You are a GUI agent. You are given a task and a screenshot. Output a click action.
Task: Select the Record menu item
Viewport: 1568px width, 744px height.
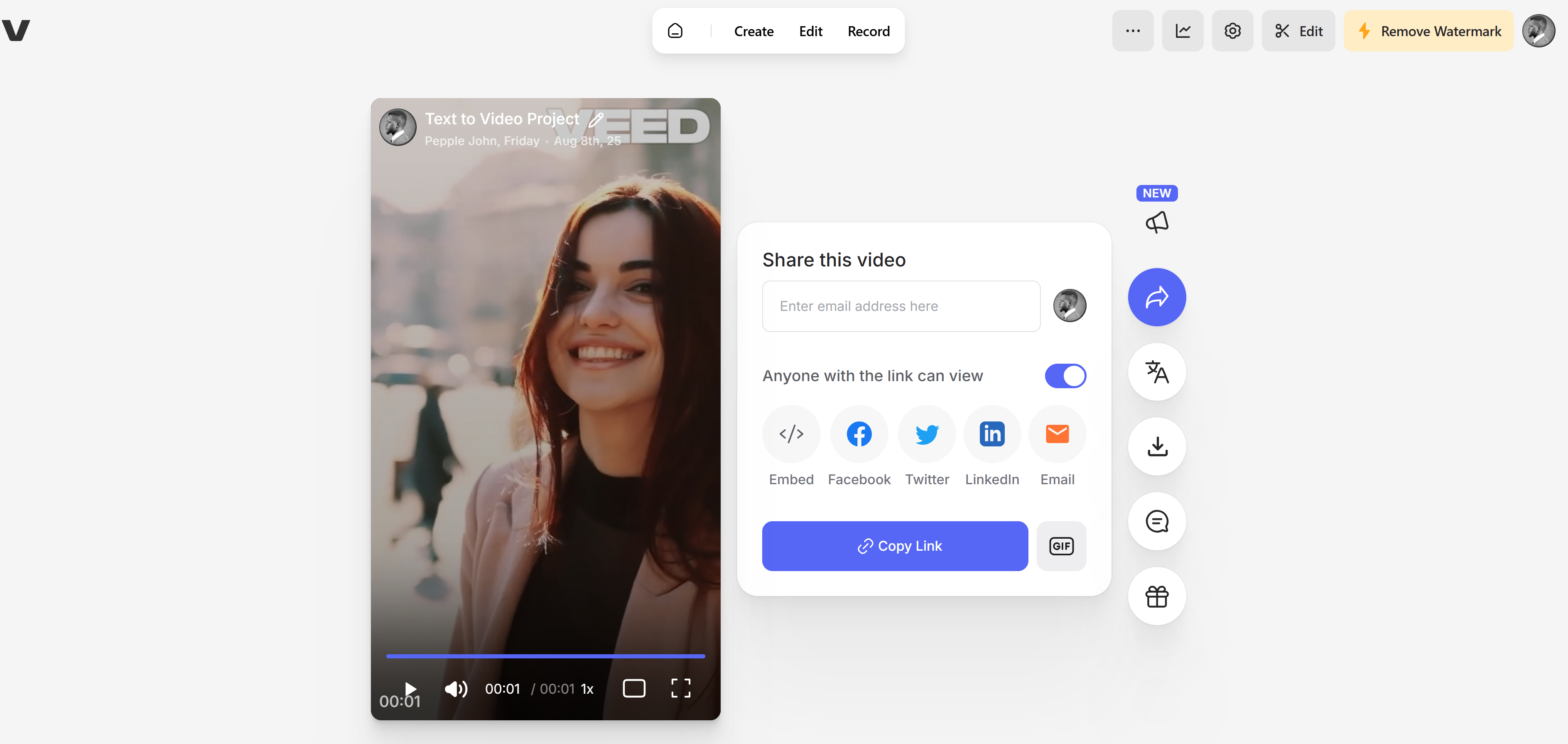[868, 31]
